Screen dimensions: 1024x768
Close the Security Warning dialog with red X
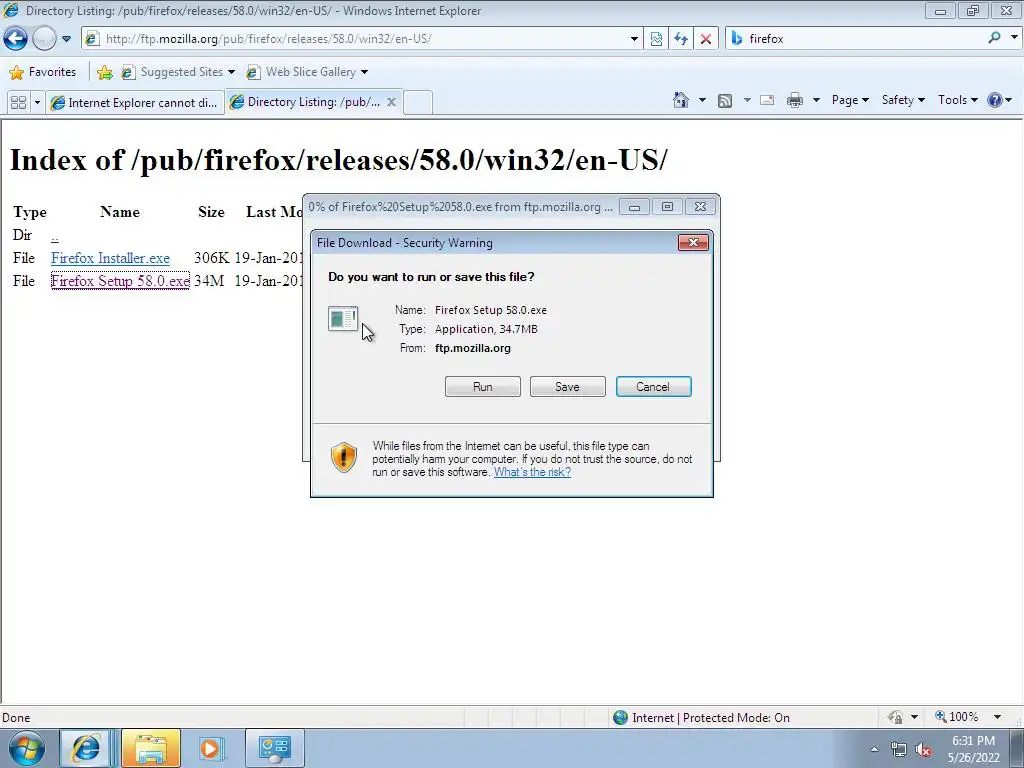693,243
